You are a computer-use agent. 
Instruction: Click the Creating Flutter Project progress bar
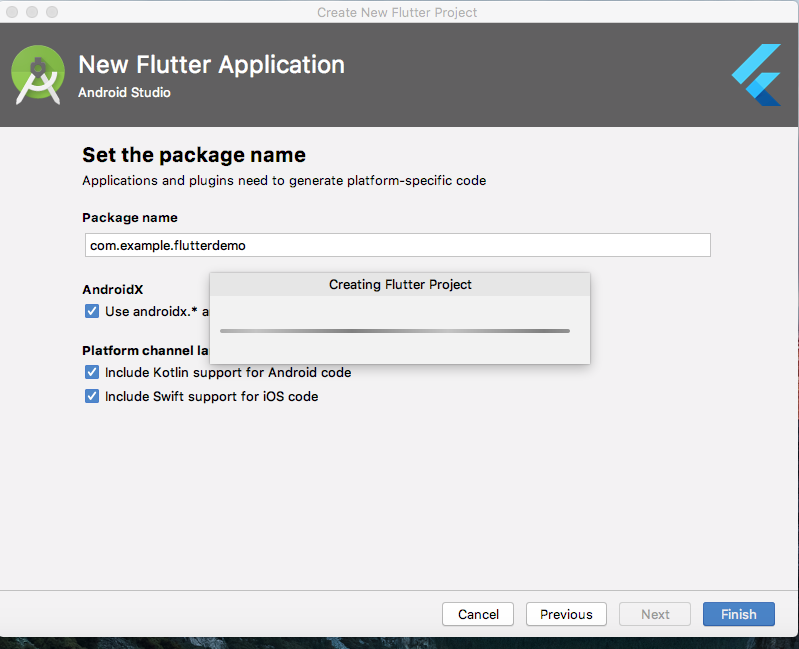pyautogui.click(x=395, y=331)
